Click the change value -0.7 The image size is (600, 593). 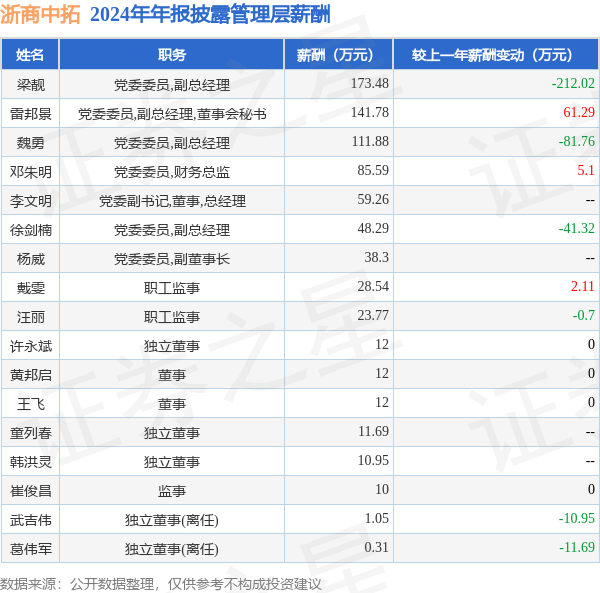pos(584,316)
